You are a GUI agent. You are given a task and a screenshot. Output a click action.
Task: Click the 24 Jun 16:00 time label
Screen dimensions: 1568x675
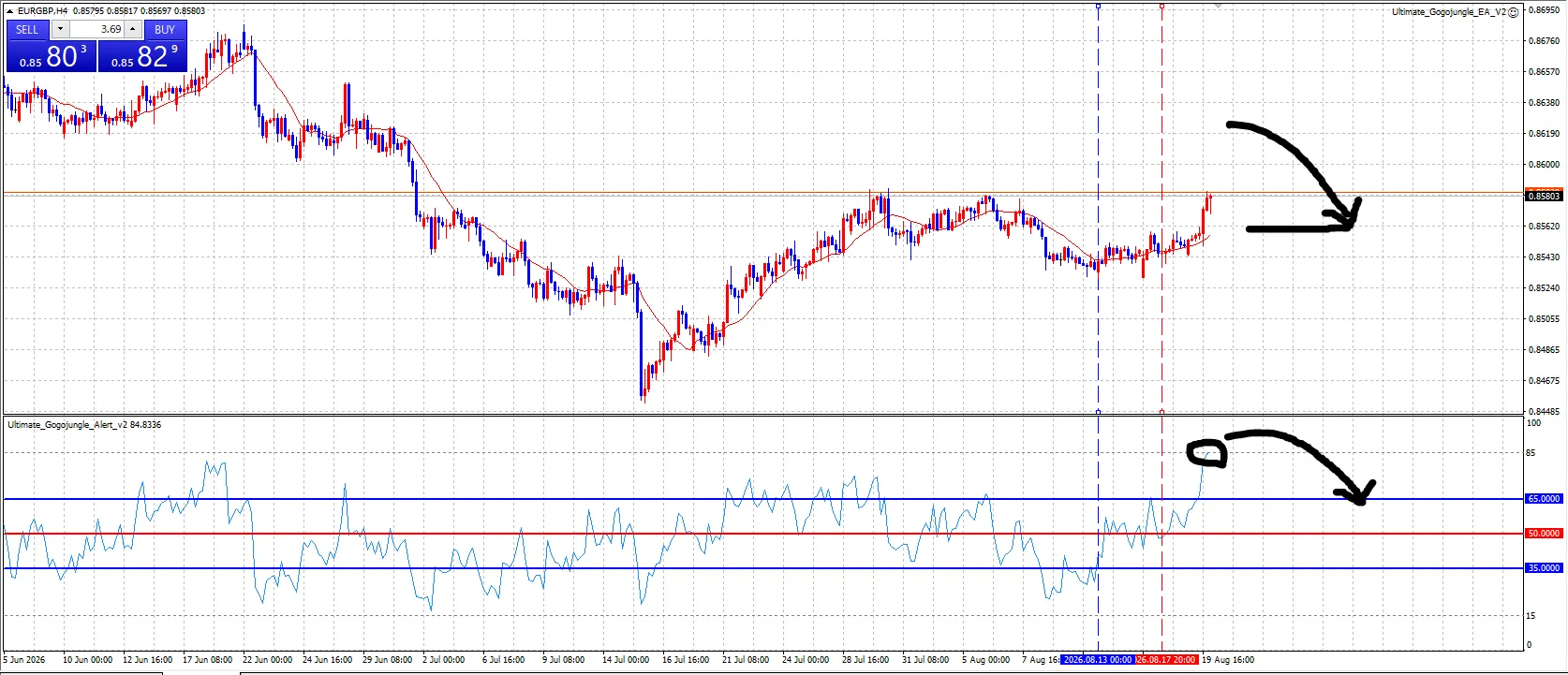point(327,660)
